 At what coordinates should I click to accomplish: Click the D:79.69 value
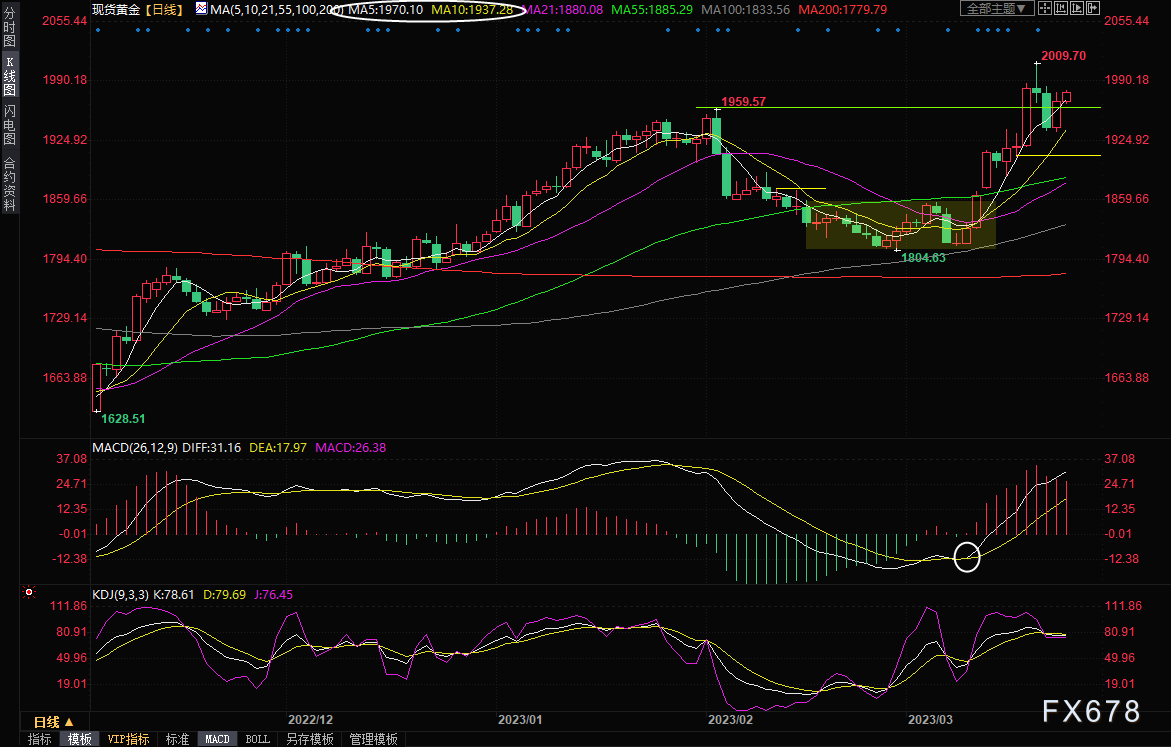225,595
